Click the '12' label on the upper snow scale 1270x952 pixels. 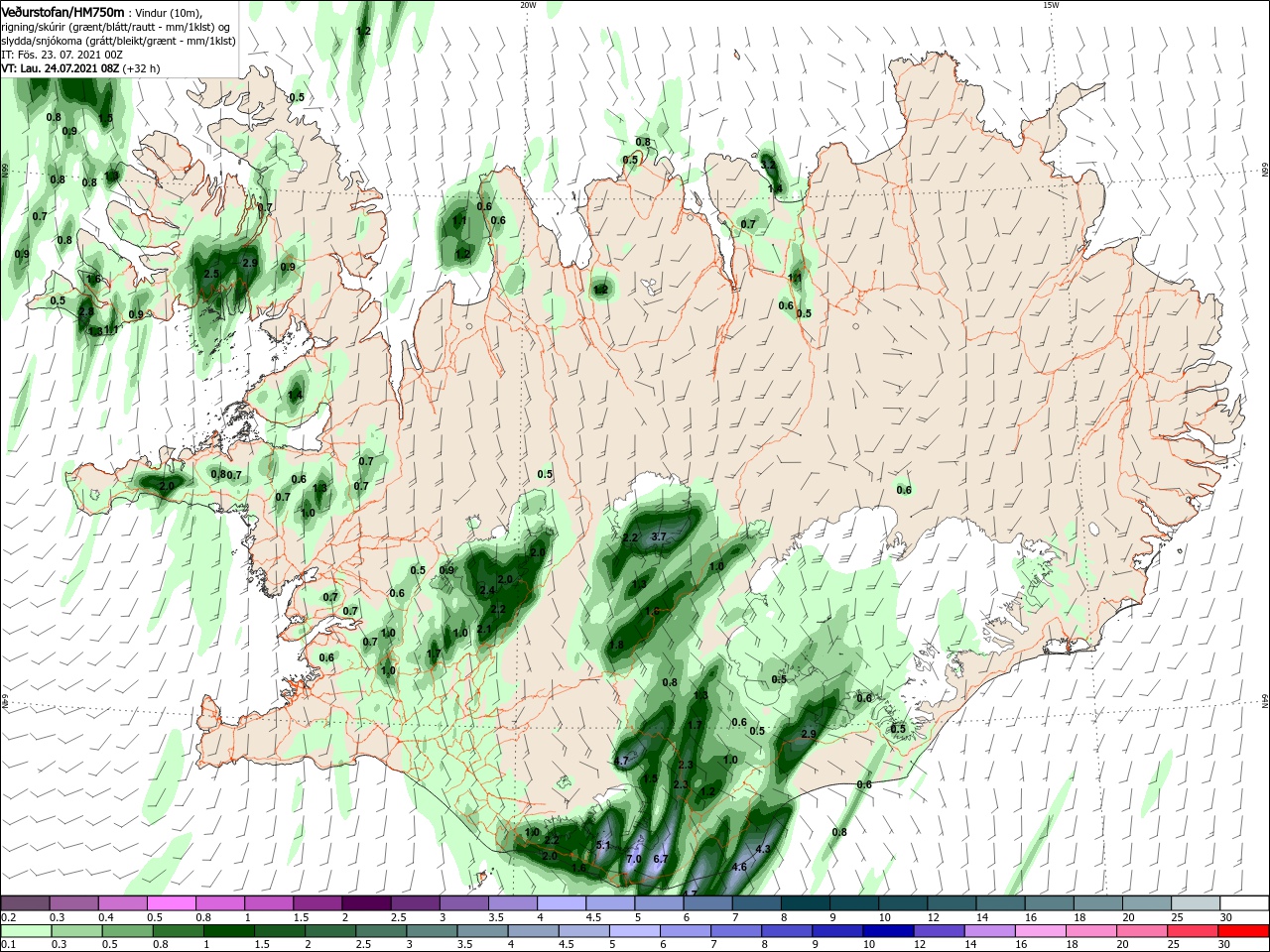(933, 917)
